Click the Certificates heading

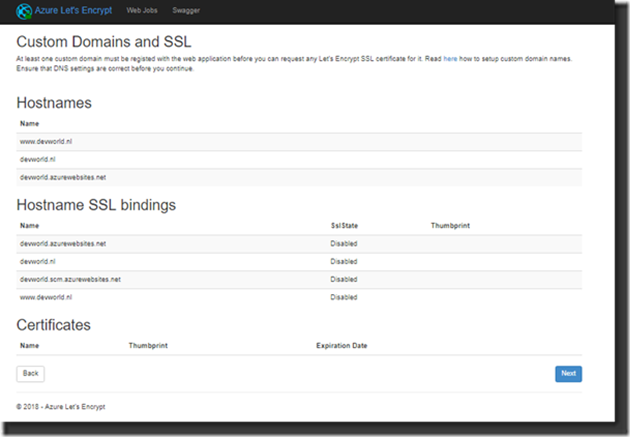pyautogui.click(x=53, y=325)
